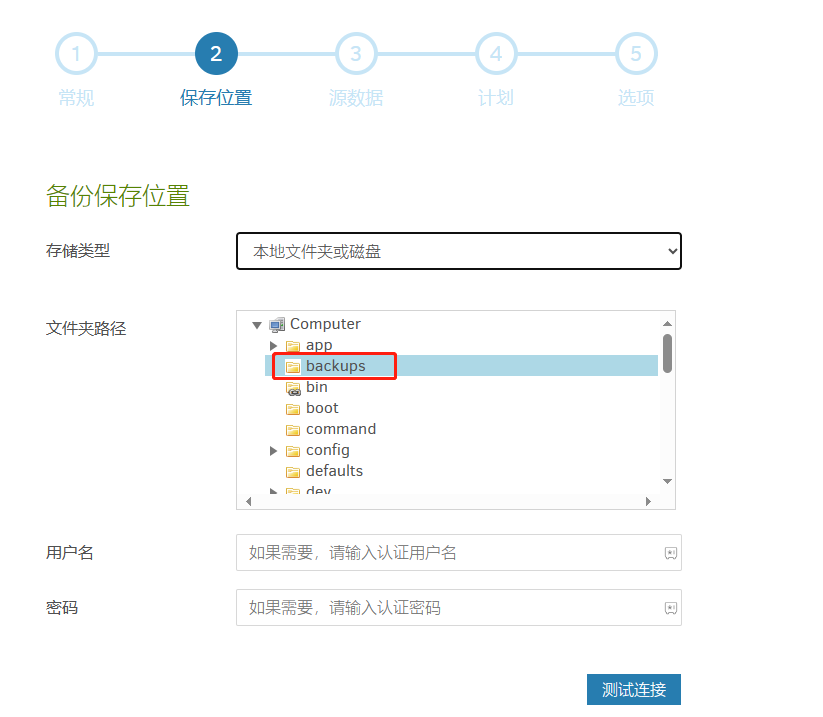Click the defaults folder icon
The width and height of the screenshot is (823, 717).
pos(293,472)
